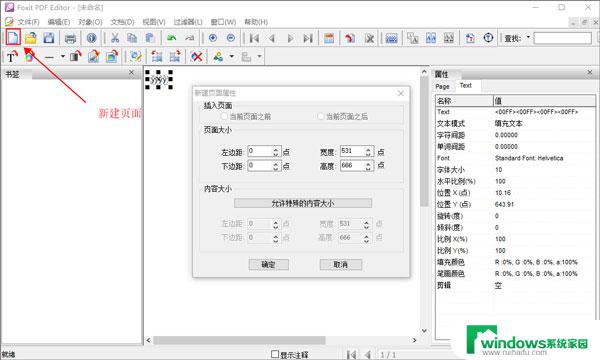Click the Copy icon
This screenshot has width=600, height=360.
tap(132, 38)
